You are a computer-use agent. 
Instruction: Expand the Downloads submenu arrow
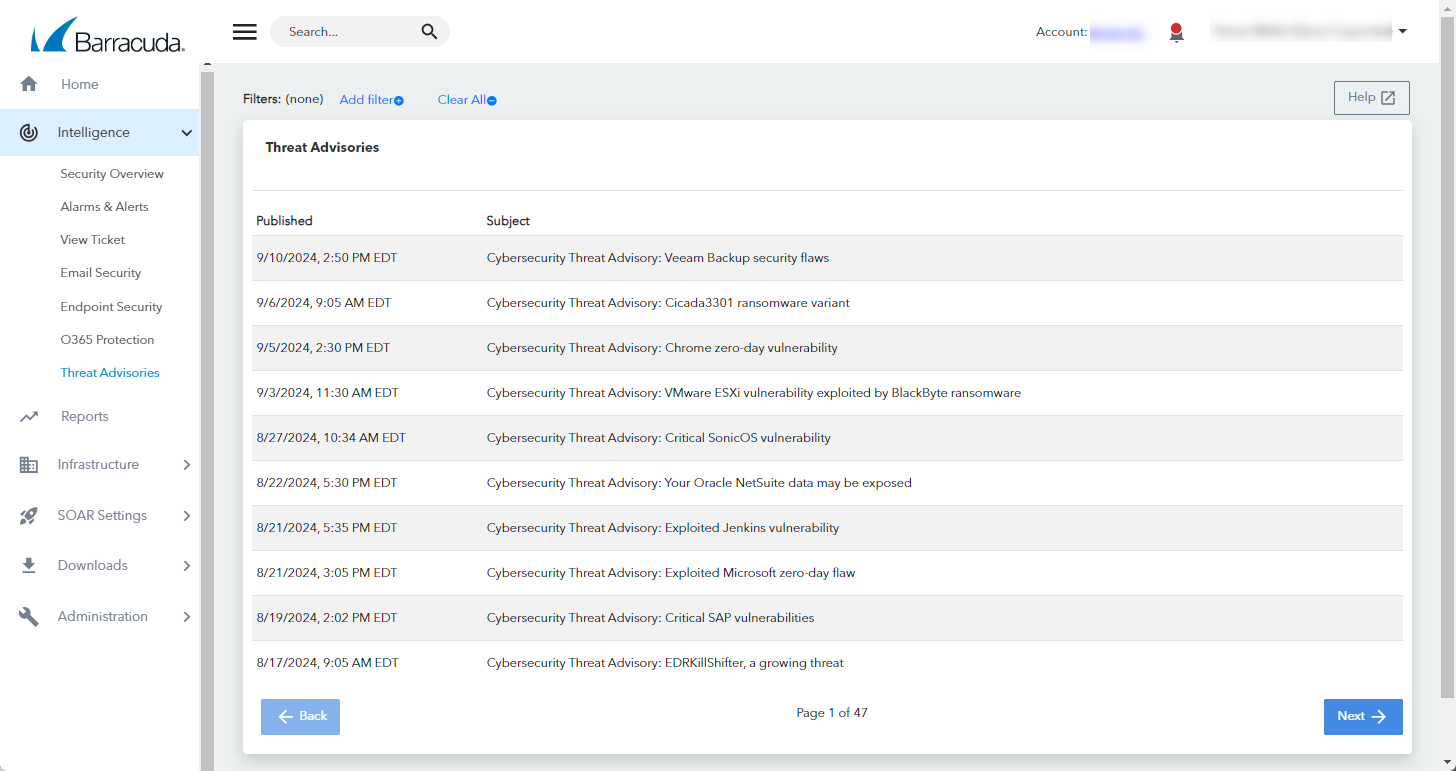point(187,565)
